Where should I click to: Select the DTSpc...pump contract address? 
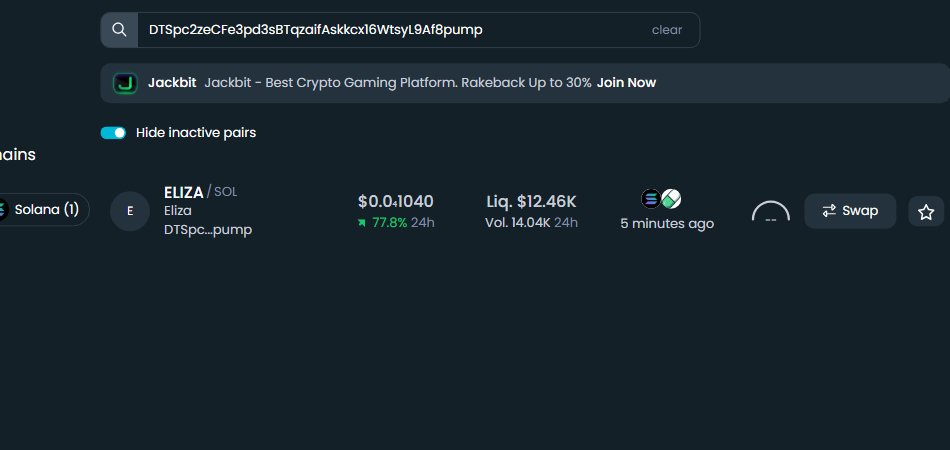pos(208,230)
